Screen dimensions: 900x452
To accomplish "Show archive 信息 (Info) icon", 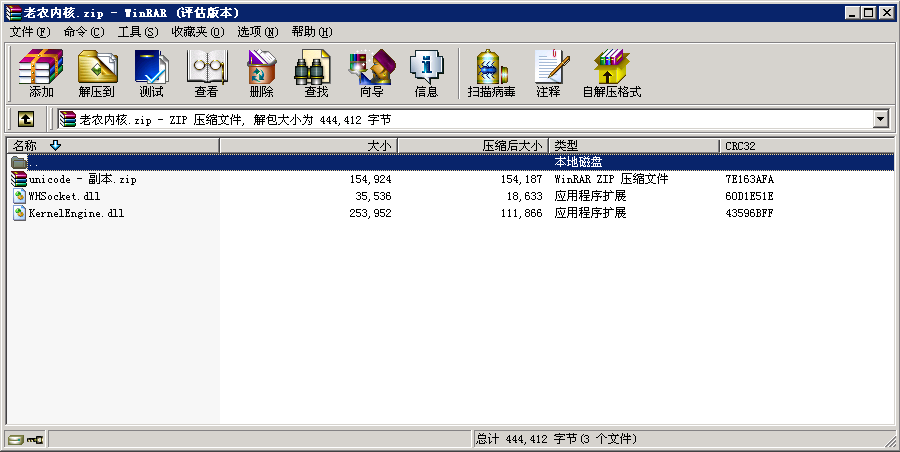I will point(426,73).
